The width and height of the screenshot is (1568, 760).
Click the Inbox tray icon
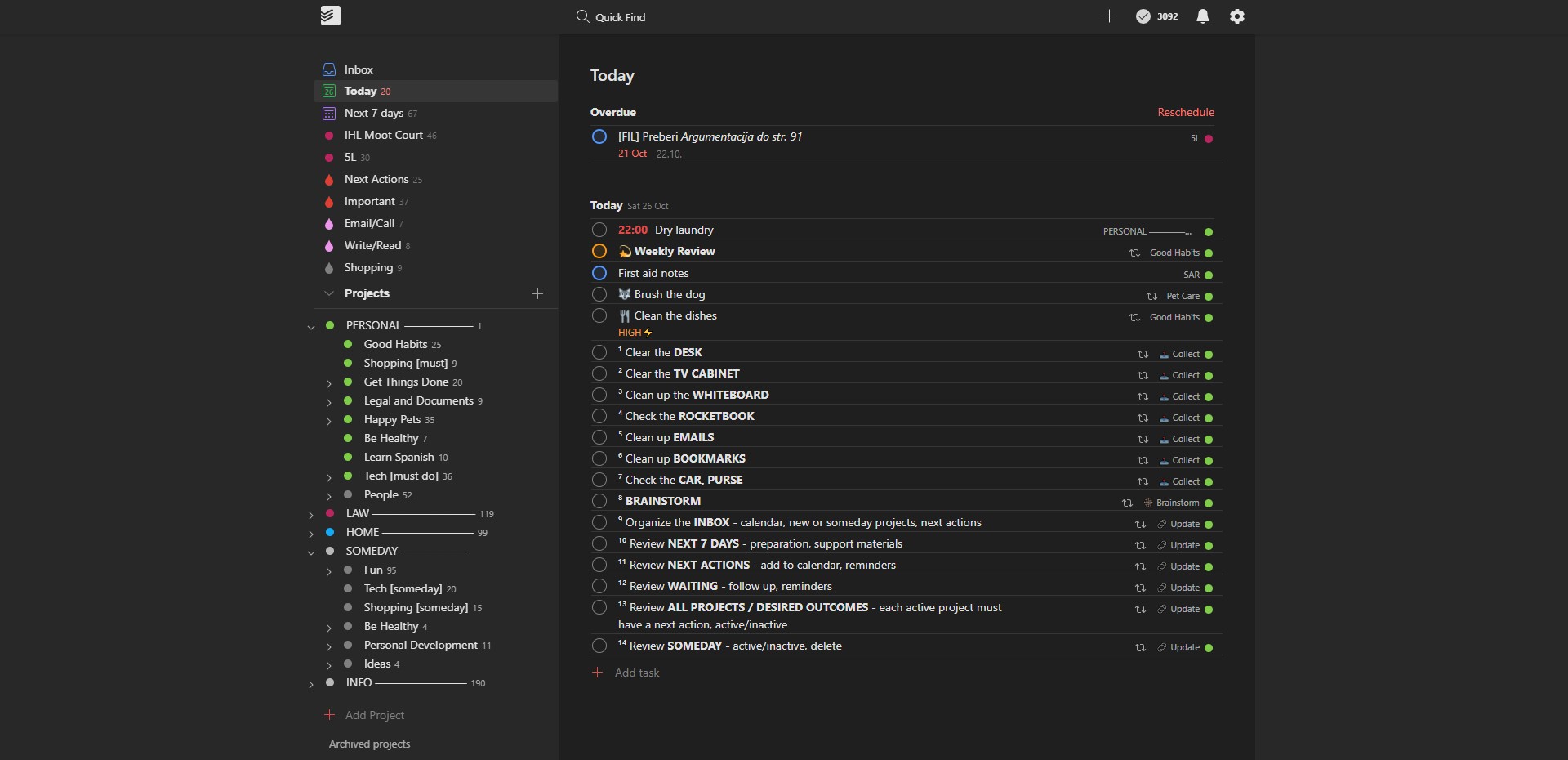329,69
